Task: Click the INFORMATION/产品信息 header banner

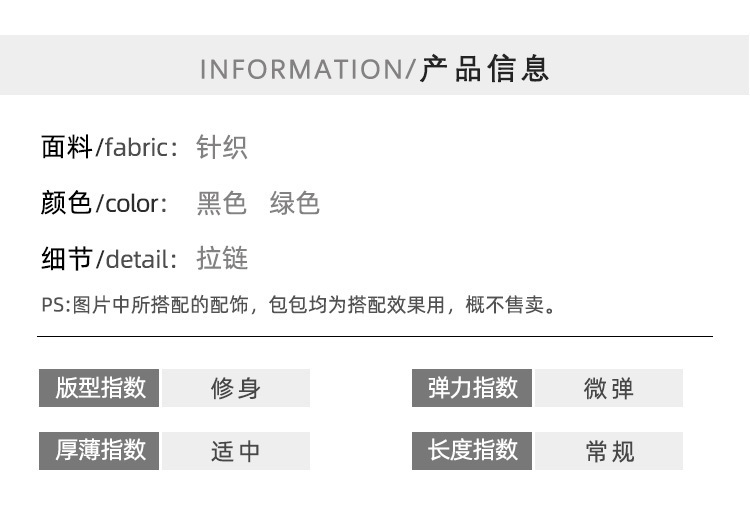Action: point(375,65)
